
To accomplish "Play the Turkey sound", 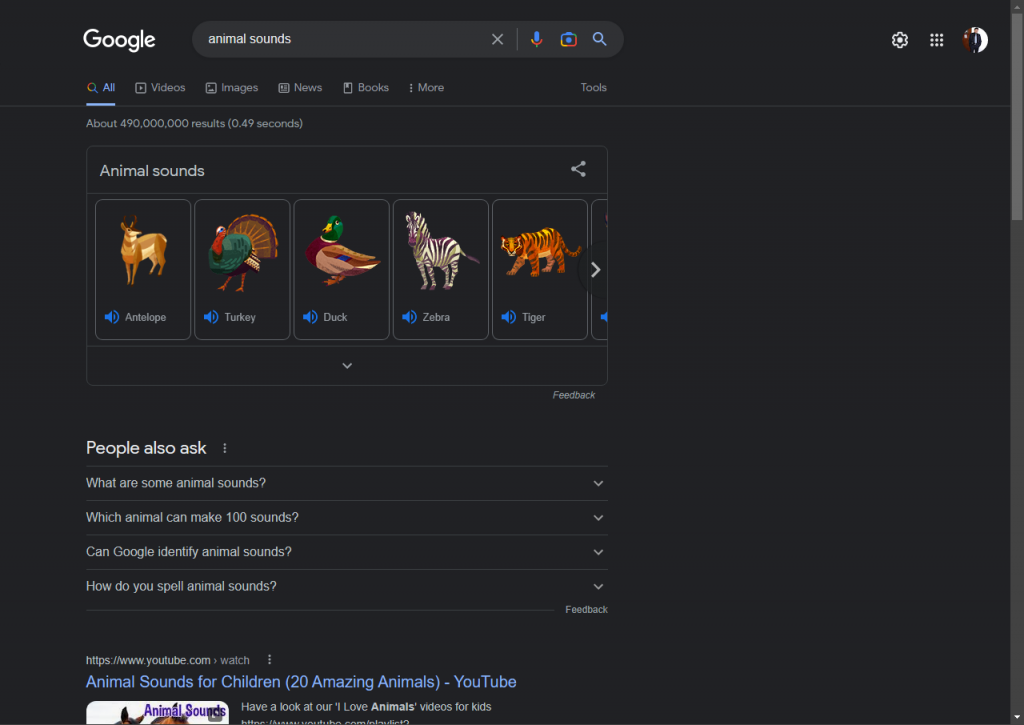I will click(x=212, y=317).
